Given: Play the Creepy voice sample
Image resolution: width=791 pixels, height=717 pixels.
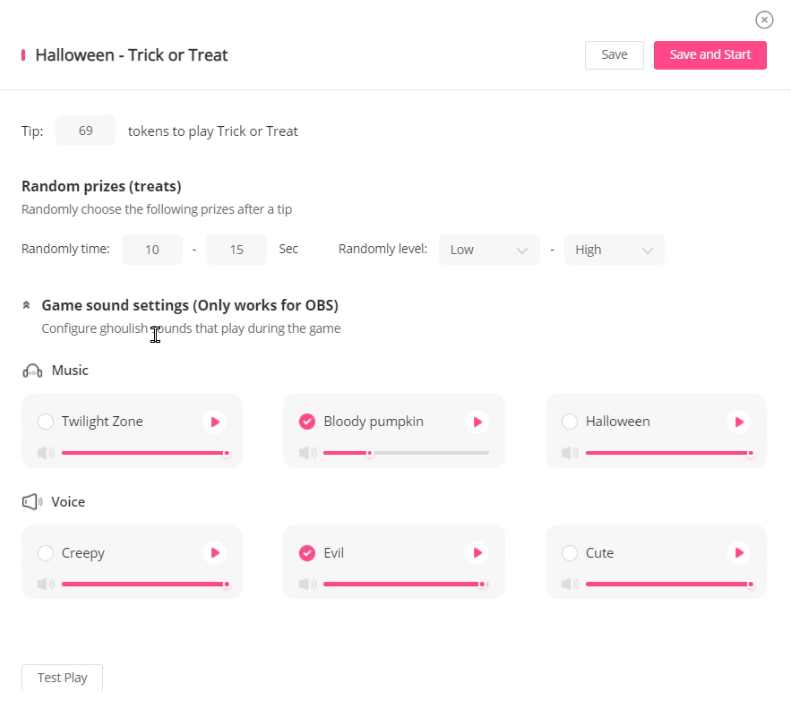Looking at the screenshot, I should 214,553.
